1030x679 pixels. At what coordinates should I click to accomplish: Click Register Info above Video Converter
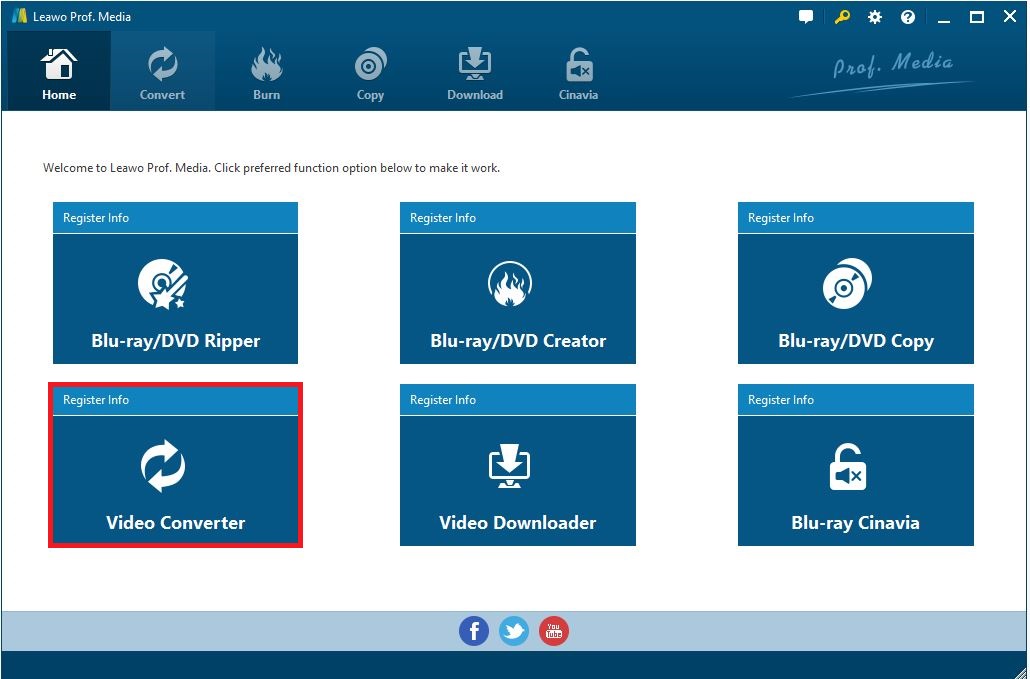pyautogui.click(x=96, y=400)
